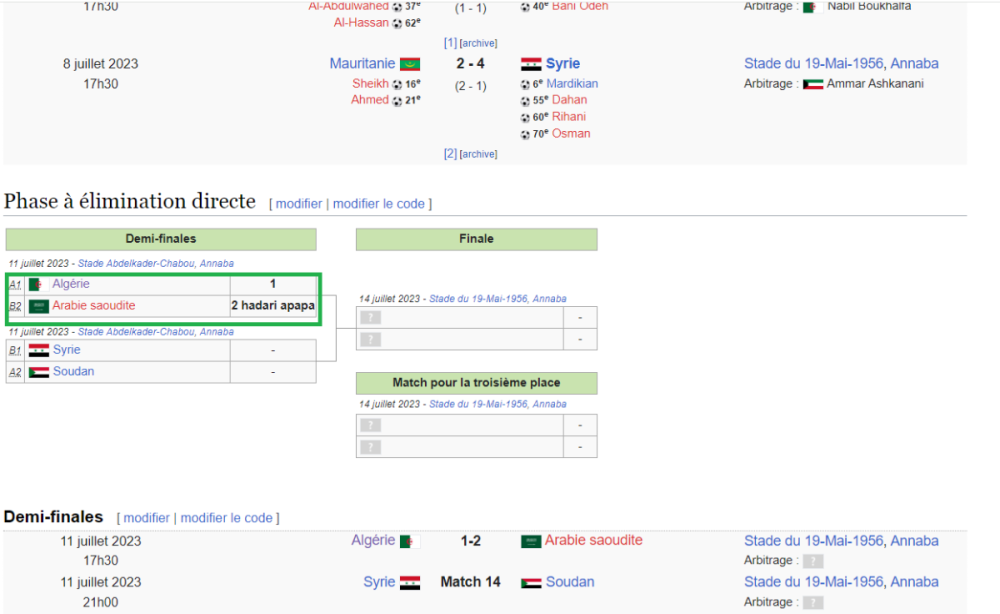This screenshot has width=1000, height=614.
Task: Click the first question mark placeholder under Finale
Action: tap(370, 318)
